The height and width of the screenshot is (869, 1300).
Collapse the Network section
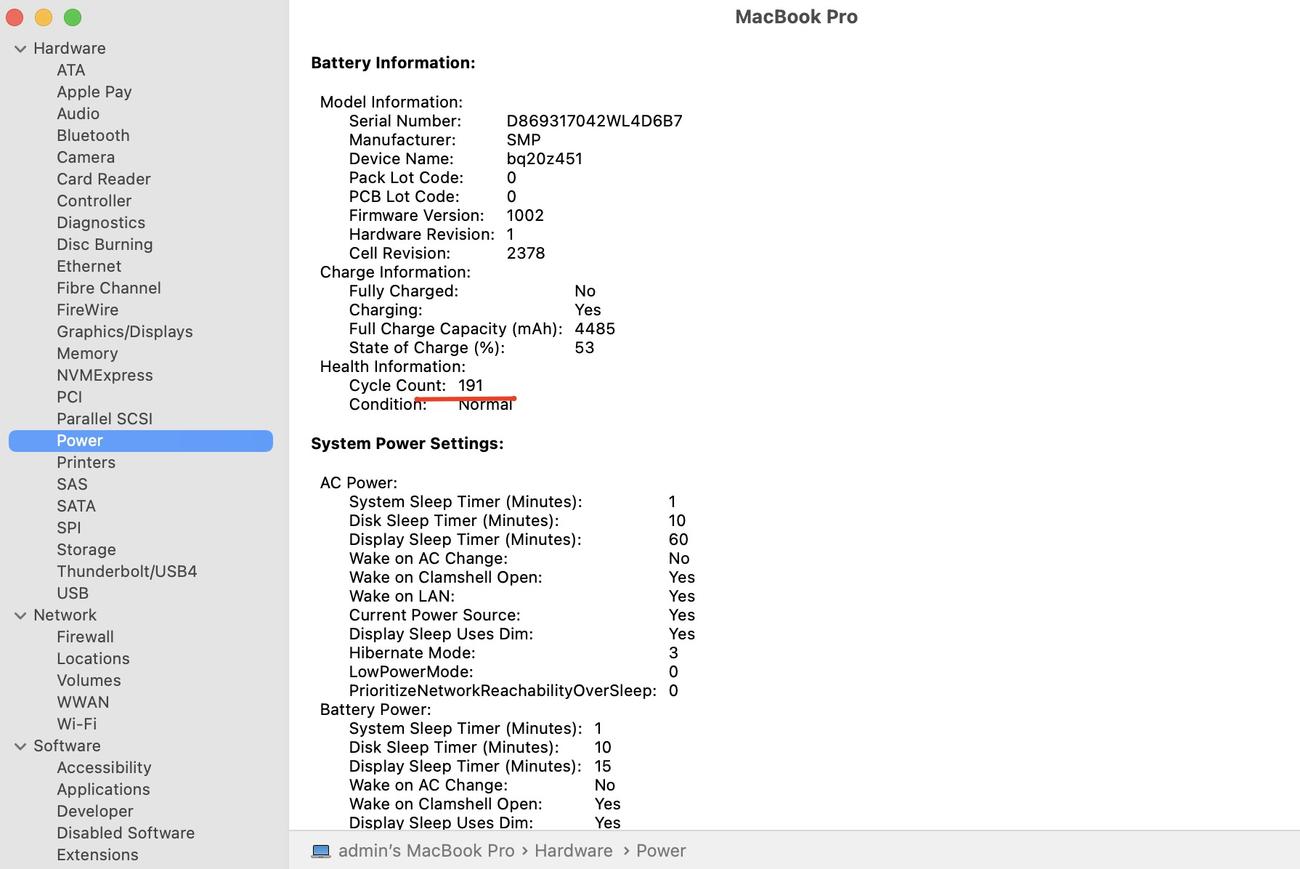pyautogui.click(x=20, y=615)
